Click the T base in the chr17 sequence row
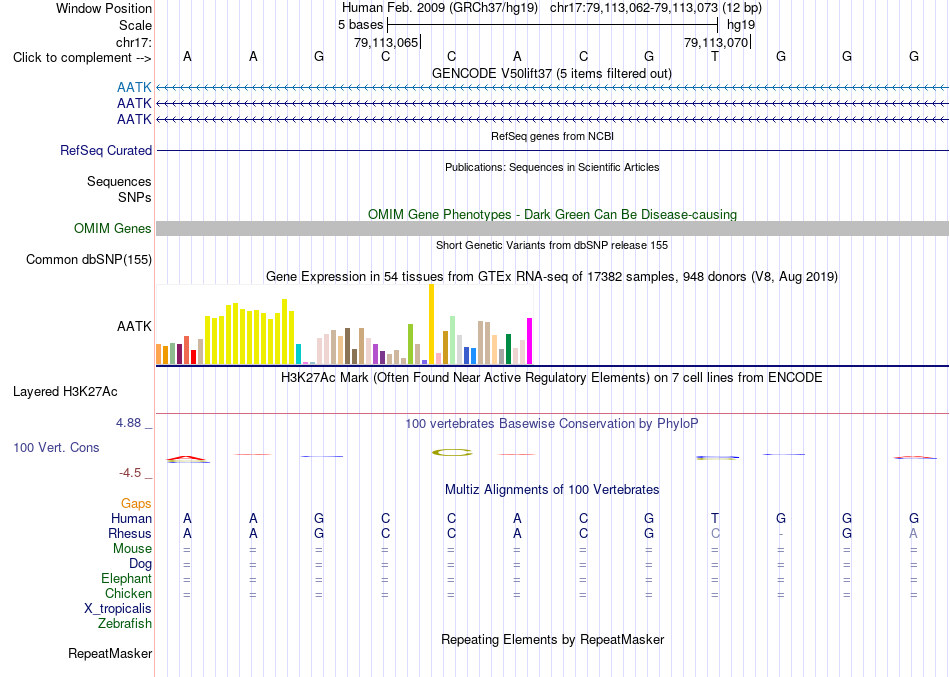 (715, 56)
